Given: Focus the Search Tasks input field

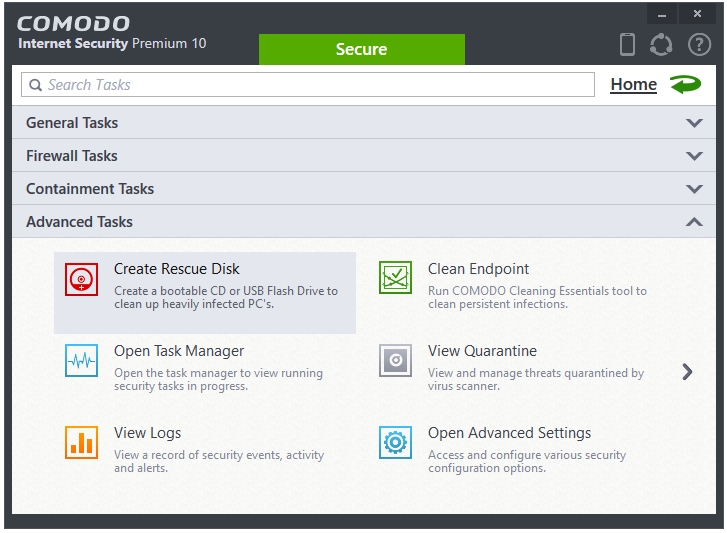Looking at the screenshot, I should pyautogui.click(x=308, y=84).
